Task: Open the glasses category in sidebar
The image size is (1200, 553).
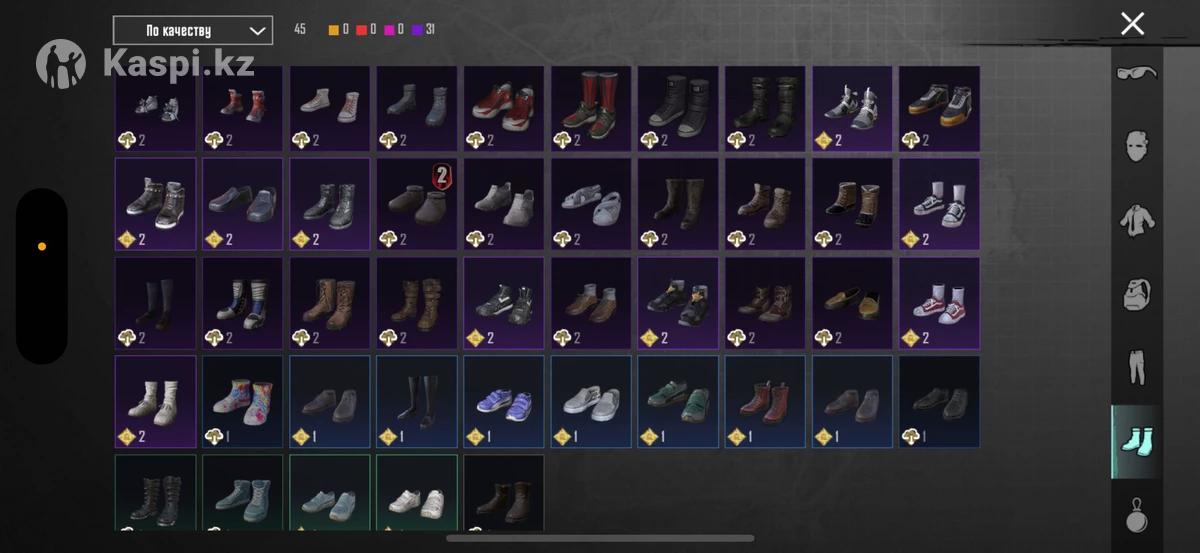Action: click(1135, 73)
